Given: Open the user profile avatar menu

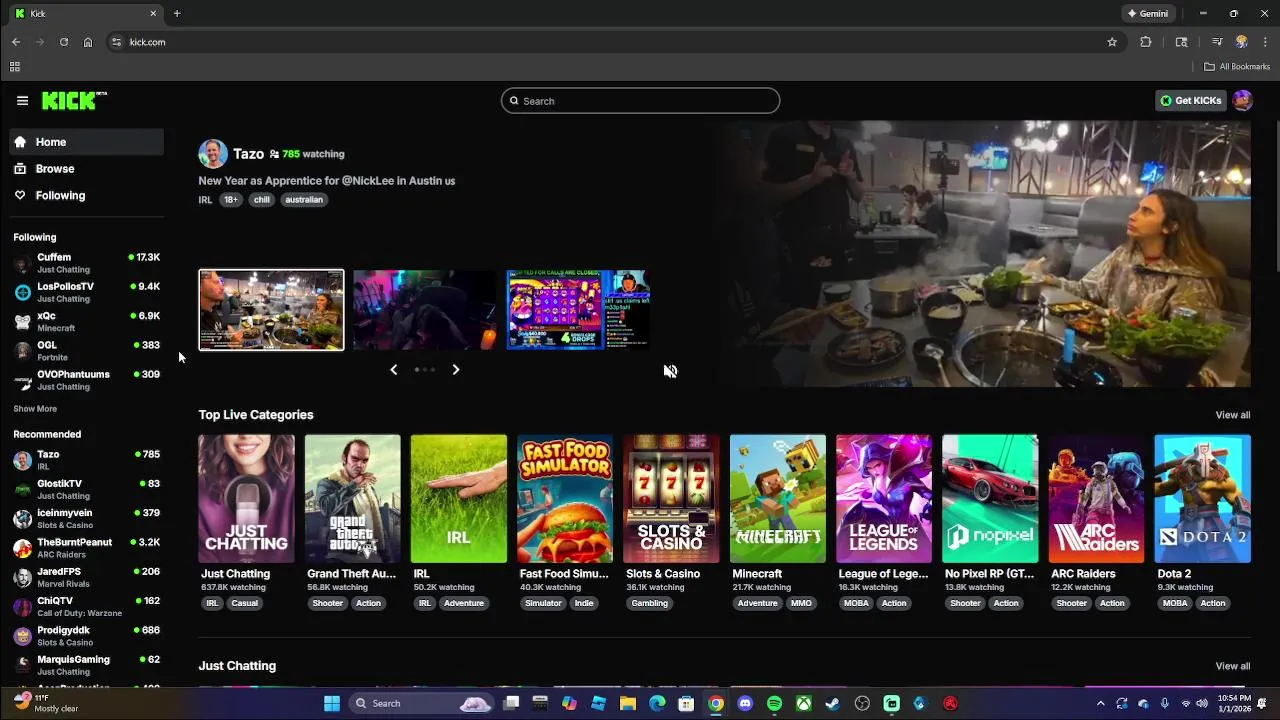Looking at the screenshot, I should pos(1242,100).
